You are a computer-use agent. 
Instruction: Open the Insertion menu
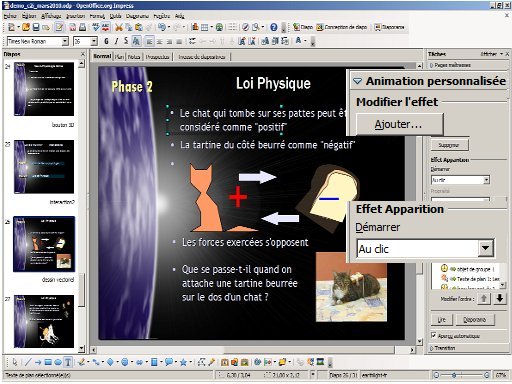click(76, 16)
